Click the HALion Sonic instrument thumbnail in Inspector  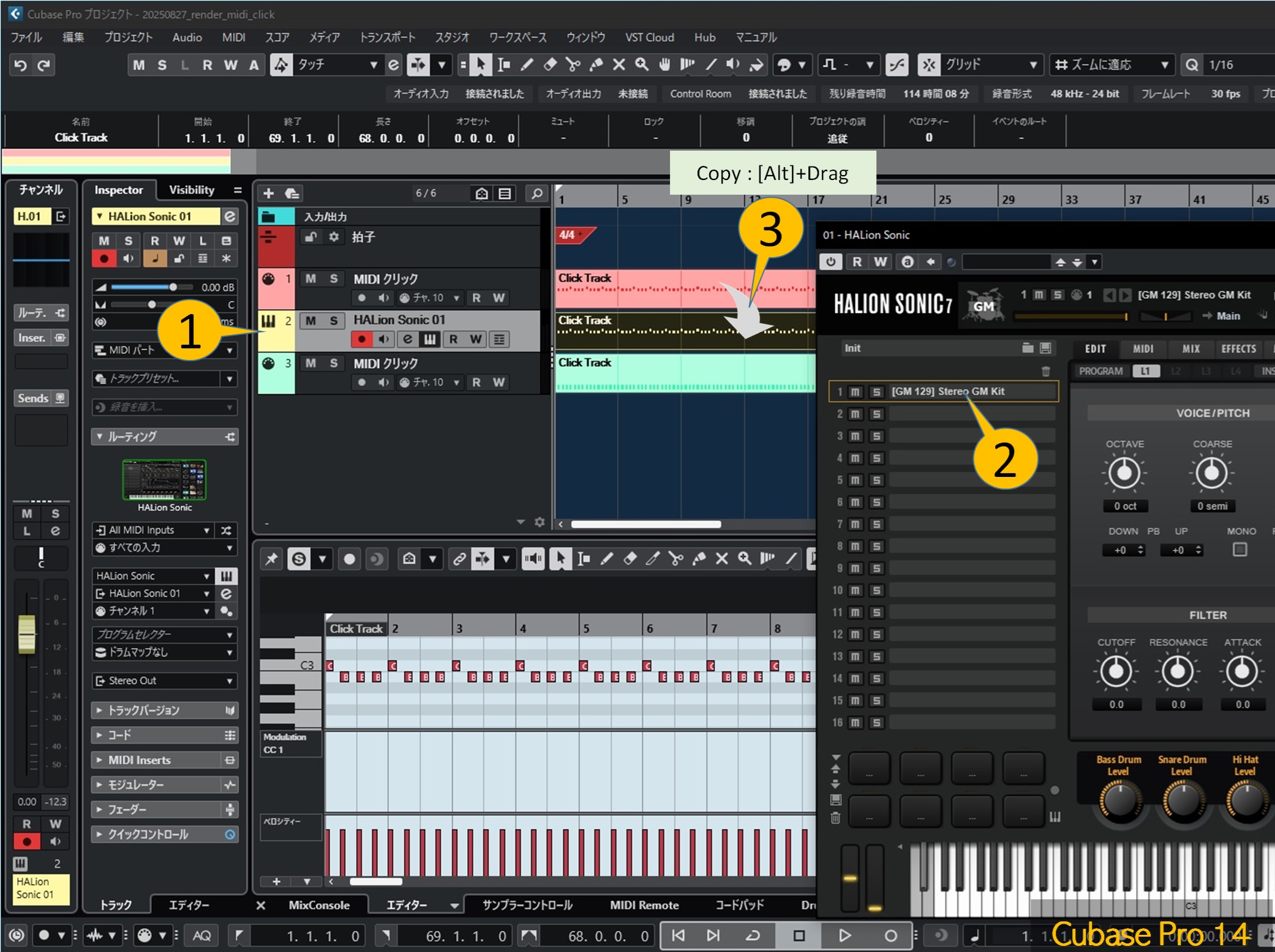coord(164,479)
